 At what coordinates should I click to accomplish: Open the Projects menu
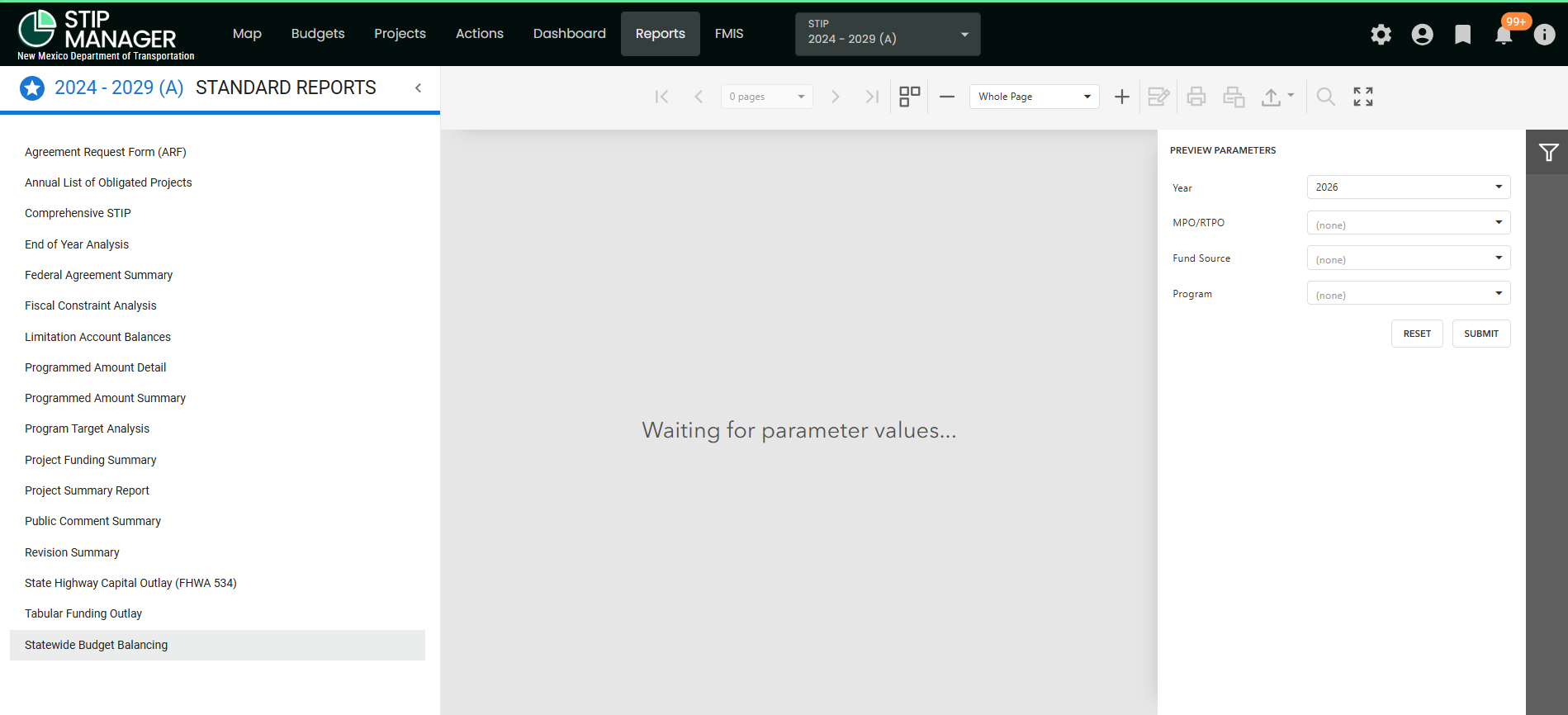pos(400,34)
